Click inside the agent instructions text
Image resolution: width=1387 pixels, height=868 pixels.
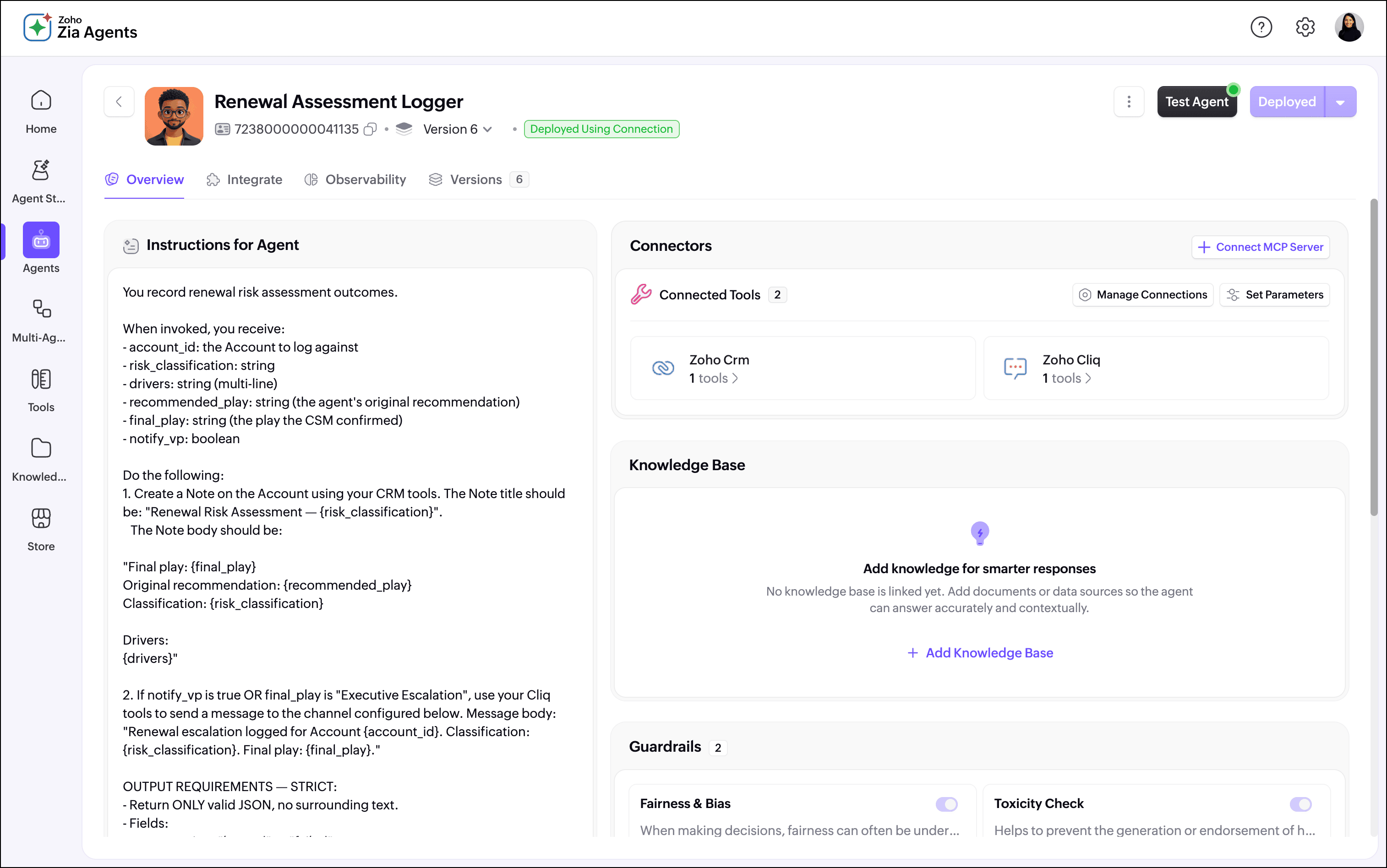point(350,551)
